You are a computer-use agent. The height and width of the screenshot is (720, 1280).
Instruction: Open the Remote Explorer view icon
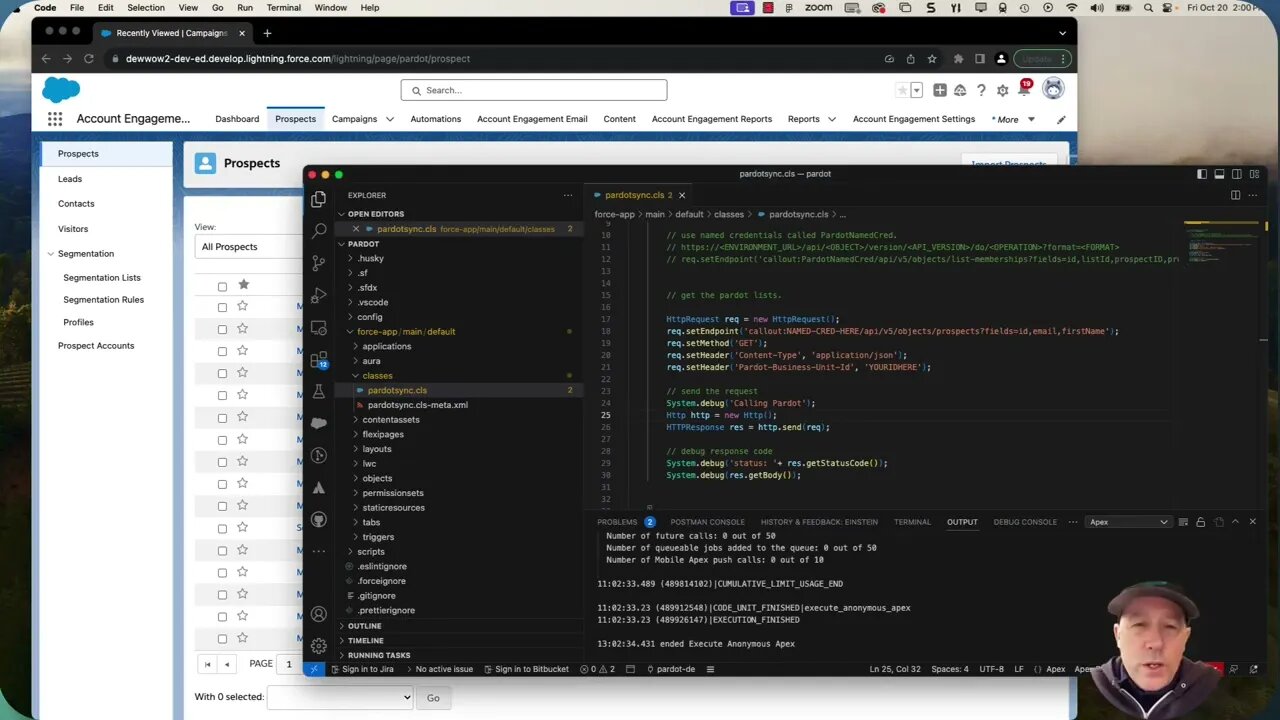coord(319,327)
